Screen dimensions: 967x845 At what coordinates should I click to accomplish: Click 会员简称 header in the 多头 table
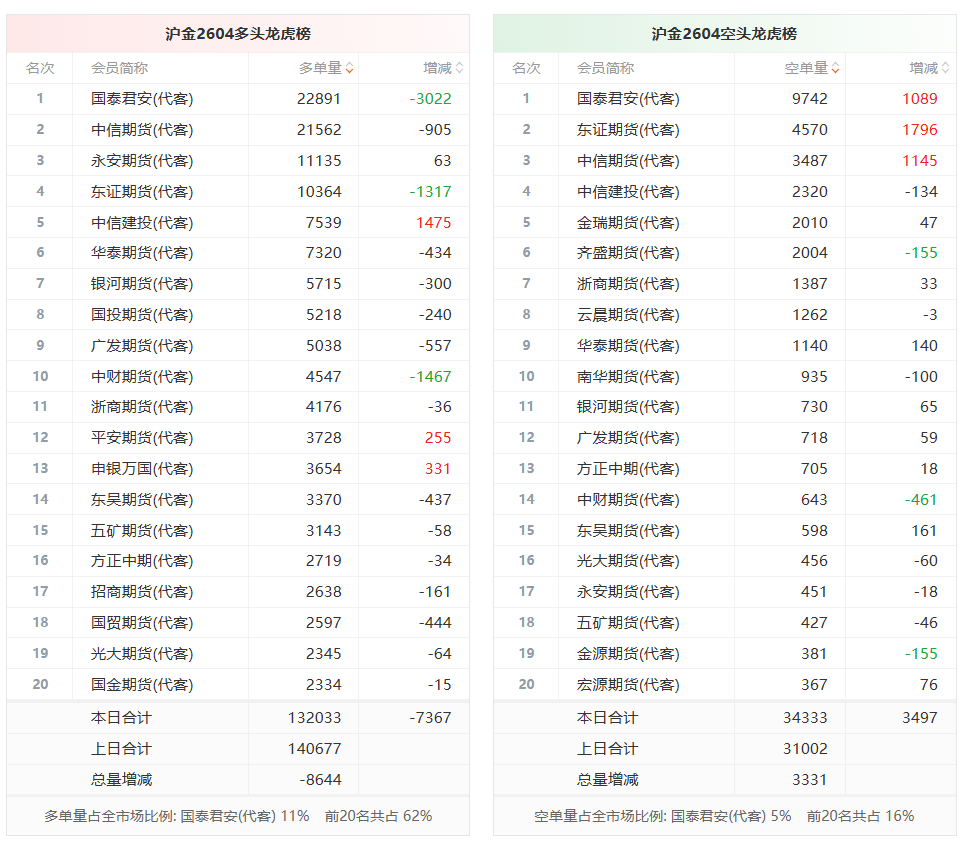point(120,68)
